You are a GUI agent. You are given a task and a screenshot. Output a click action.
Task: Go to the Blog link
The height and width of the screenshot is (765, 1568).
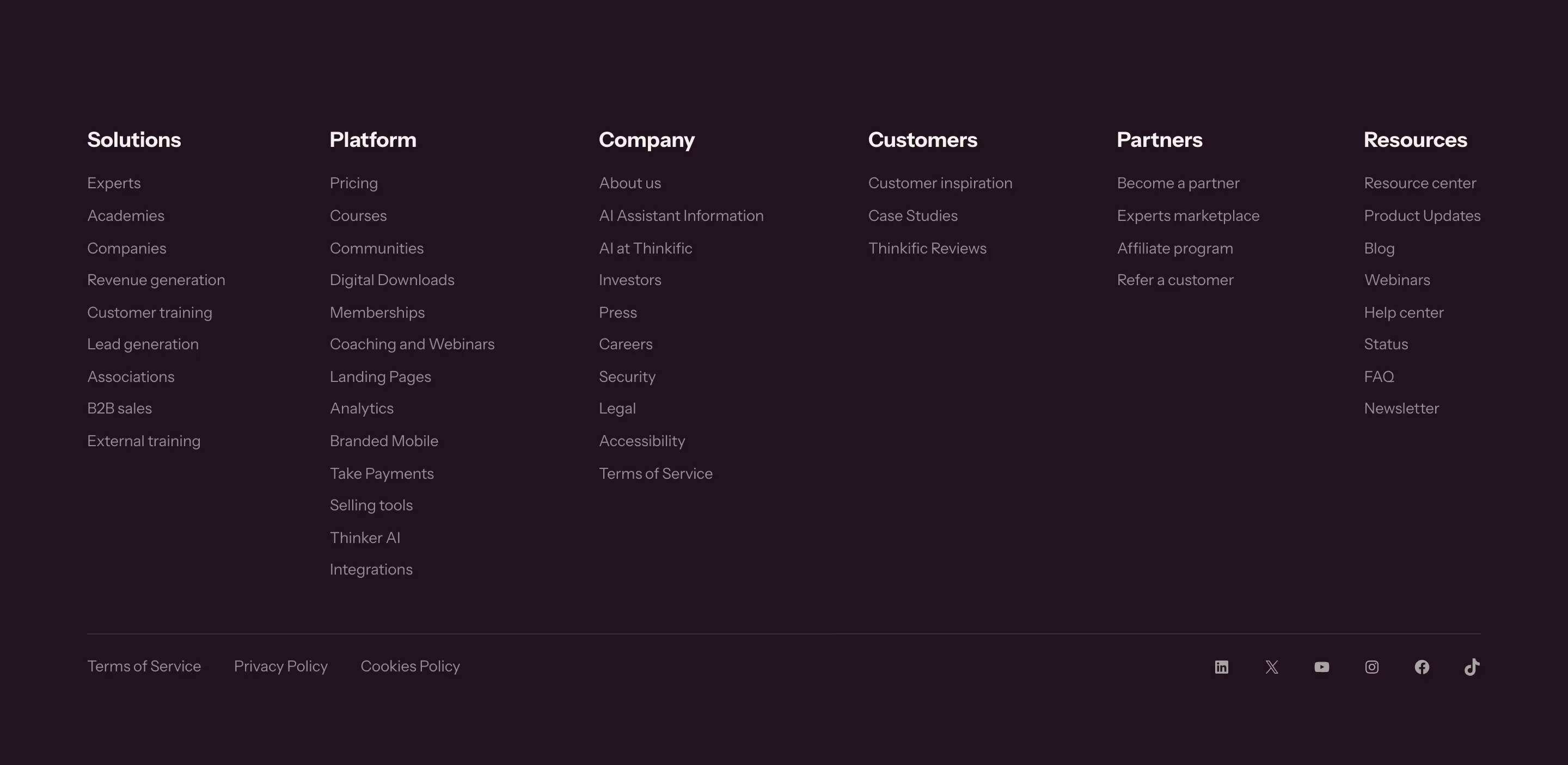(x=1379, y=249)
